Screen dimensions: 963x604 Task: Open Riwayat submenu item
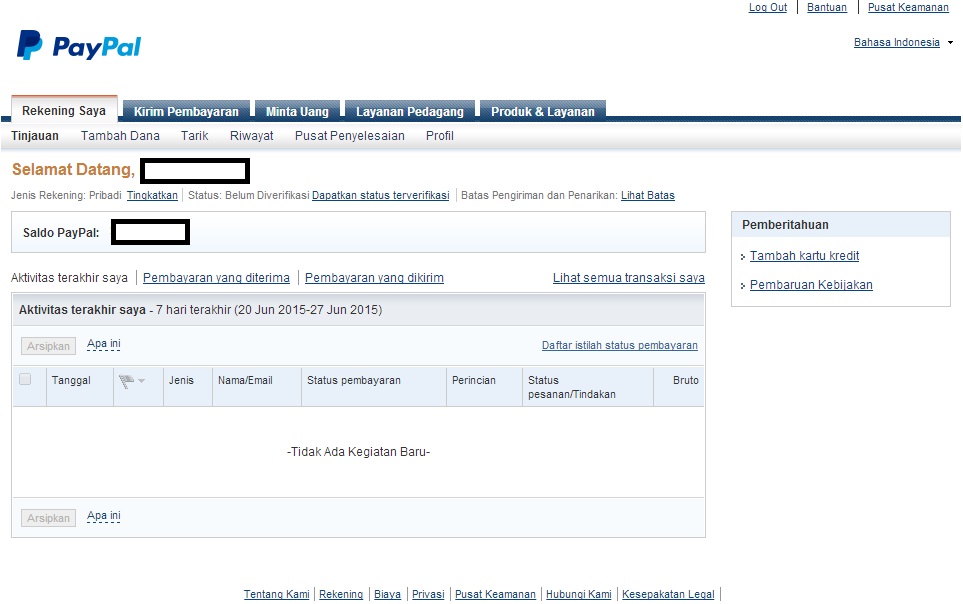point(252,136)
